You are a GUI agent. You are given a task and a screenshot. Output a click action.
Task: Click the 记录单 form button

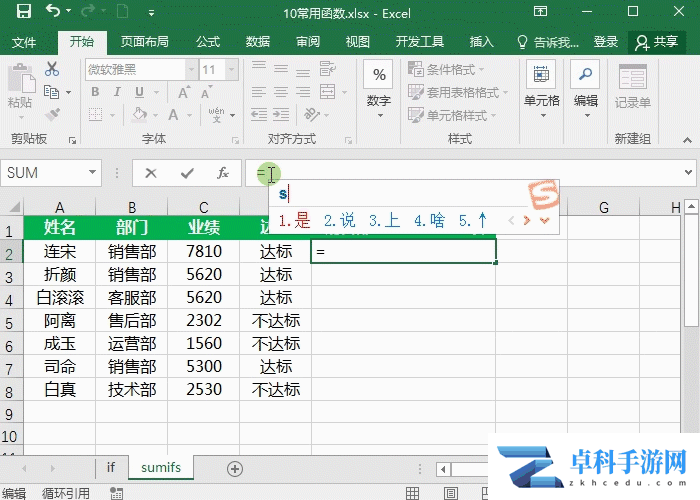633,86
